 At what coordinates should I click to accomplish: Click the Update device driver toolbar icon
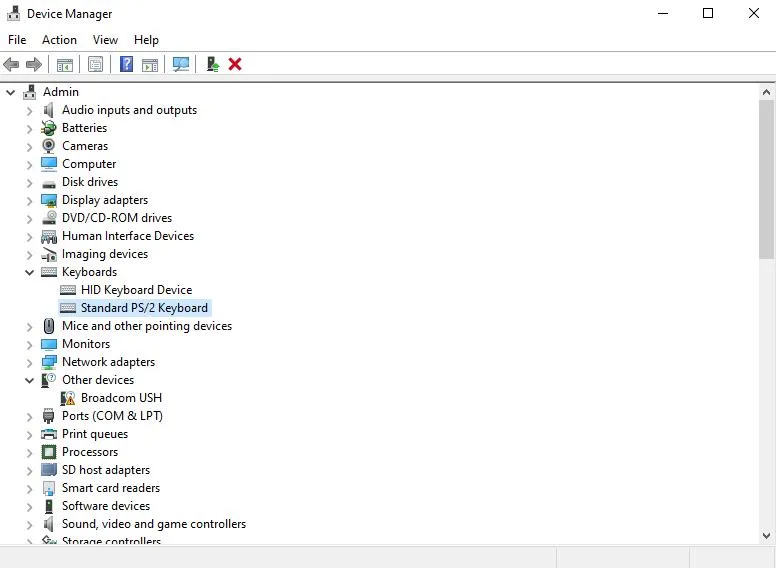(x=212, y=64)
